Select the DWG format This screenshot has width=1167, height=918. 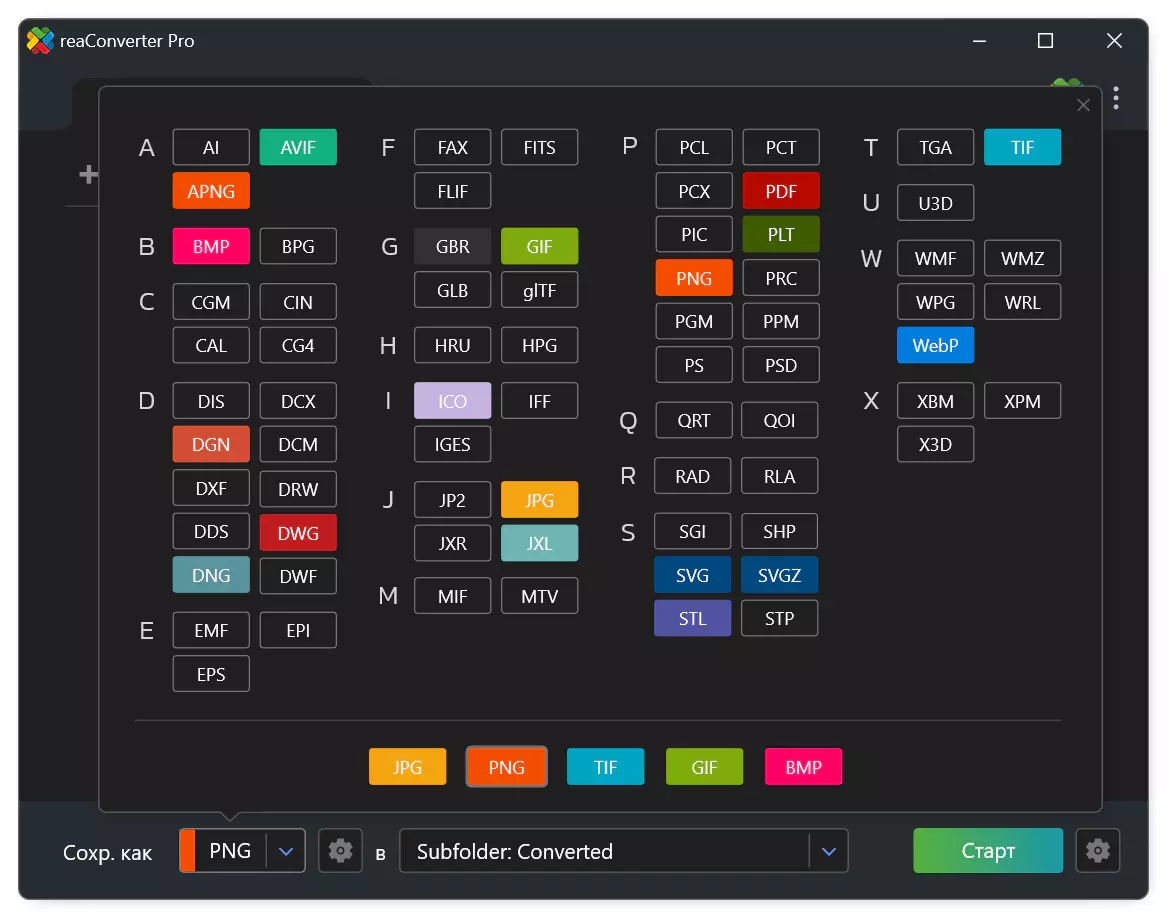(298, 533)
